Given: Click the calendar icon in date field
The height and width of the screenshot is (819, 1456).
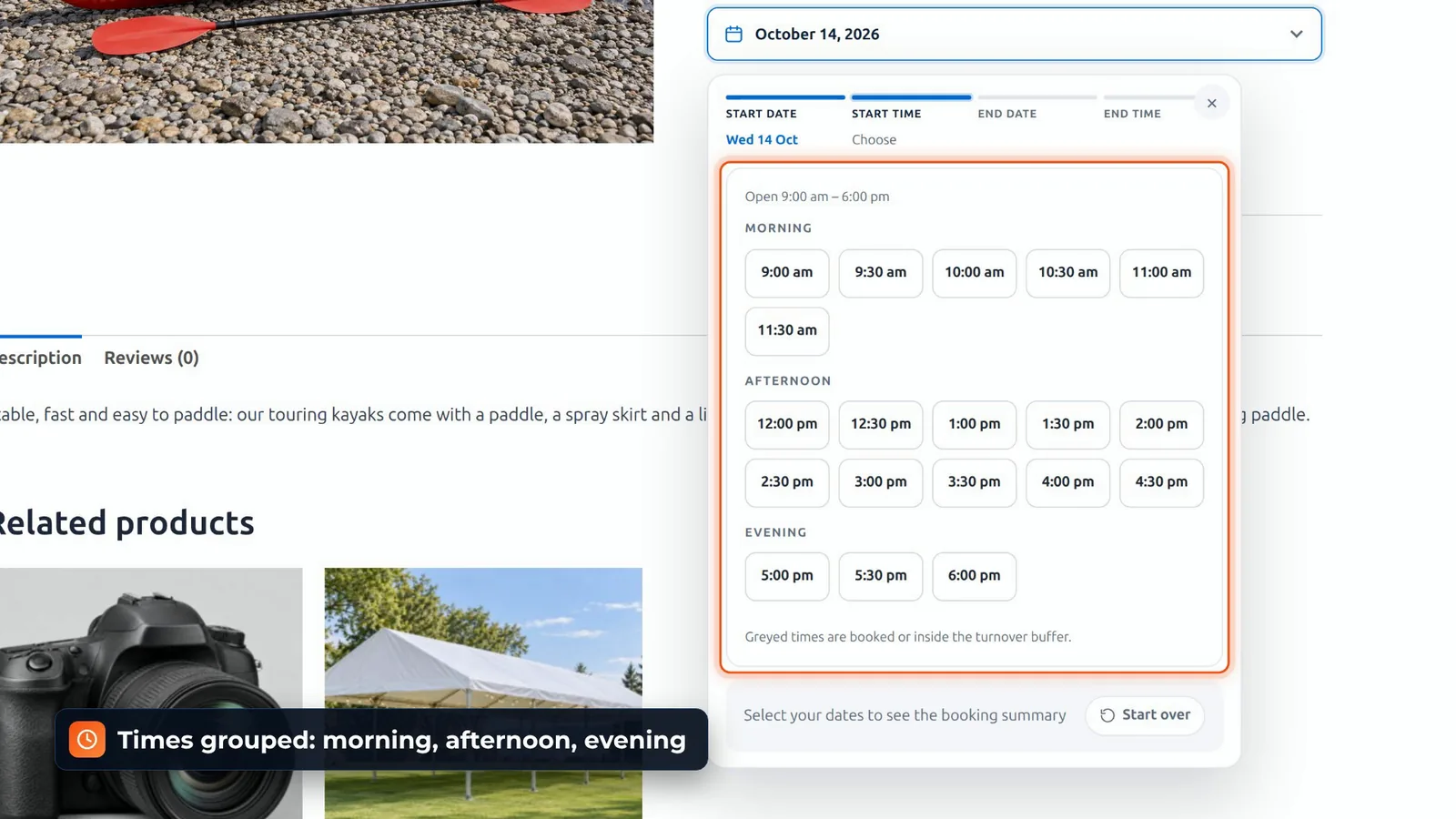Looking at the screenshot, I should (733, 35).
